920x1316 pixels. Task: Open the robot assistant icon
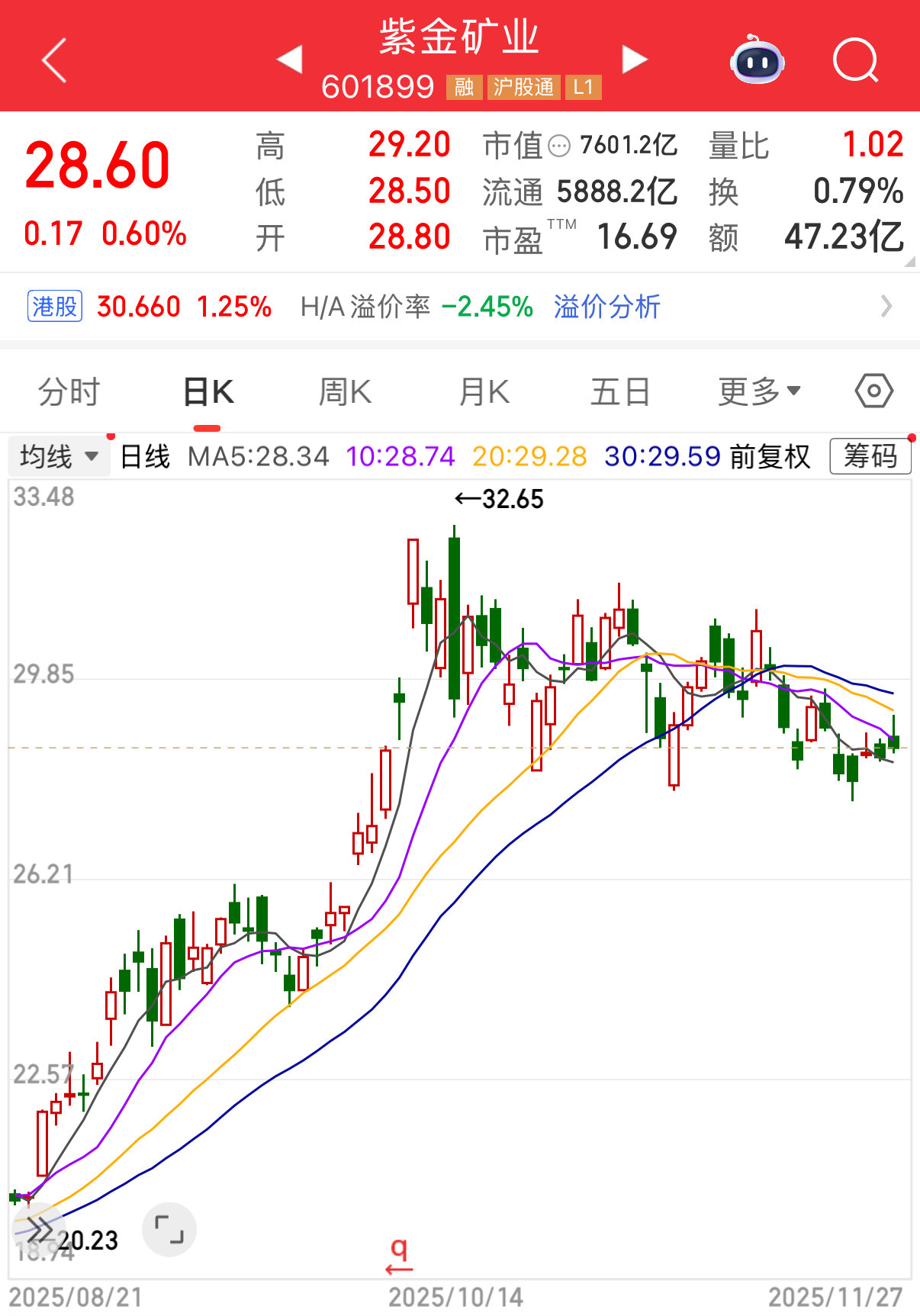757,60
